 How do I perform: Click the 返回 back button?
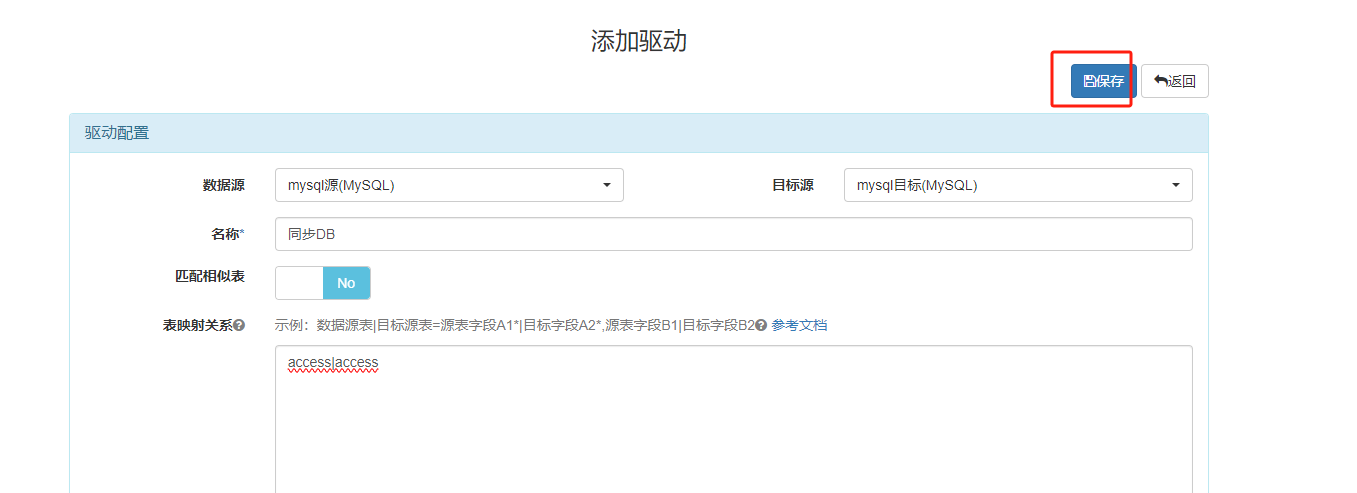click(x=1175, y=81)
